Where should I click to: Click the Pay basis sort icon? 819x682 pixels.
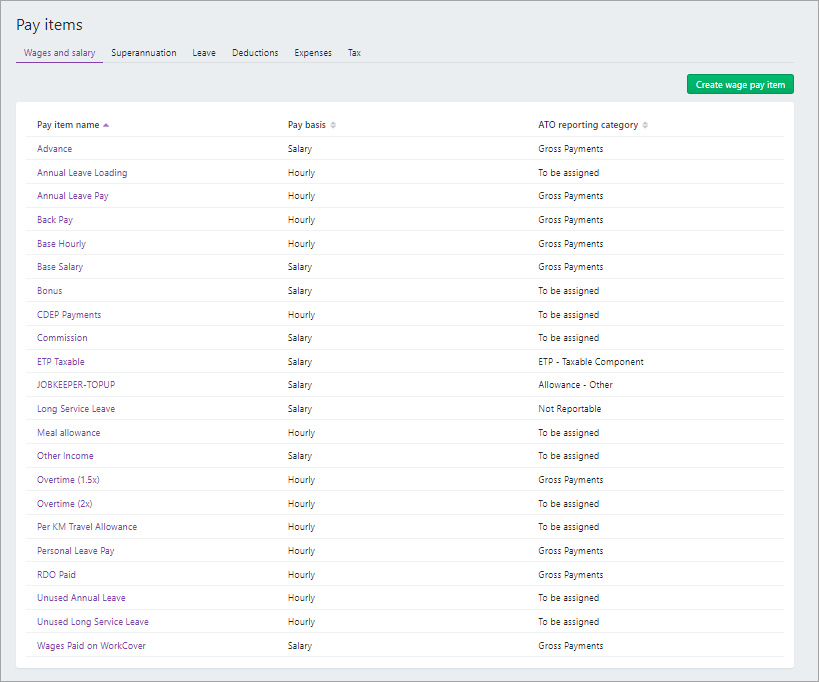(333, 125)
